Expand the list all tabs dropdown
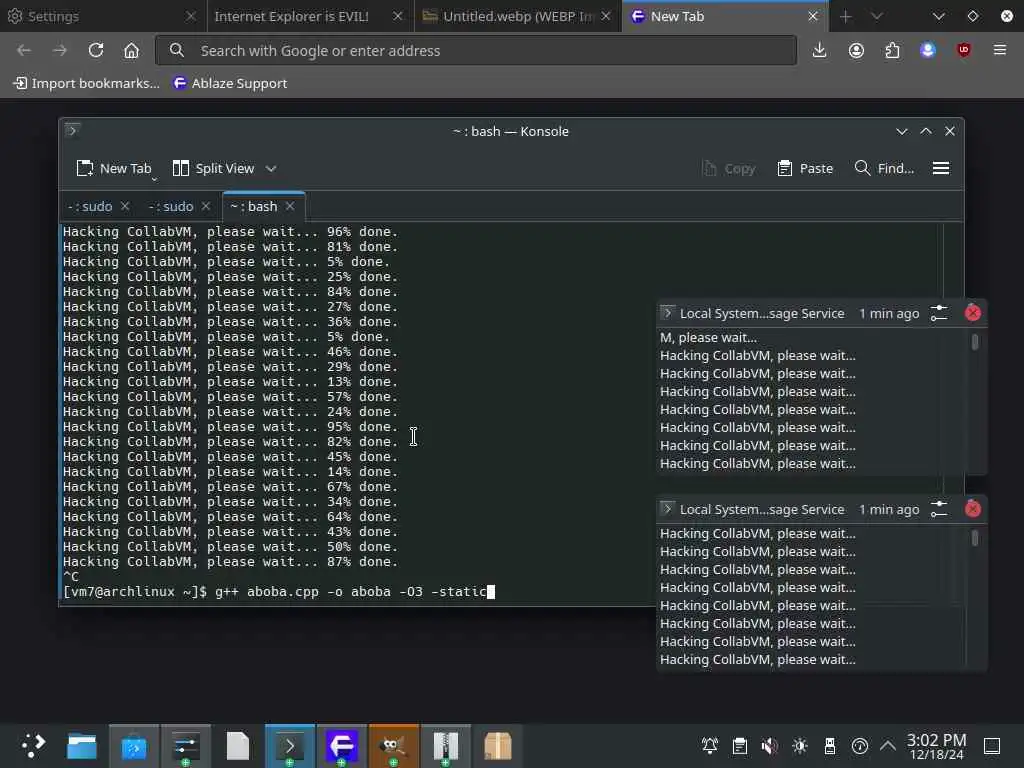Viewport: 1024px width, 768px height. click(939, 16)
